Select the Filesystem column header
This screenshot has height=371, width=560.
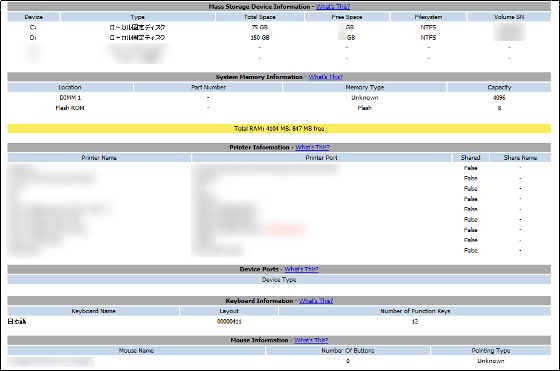pyautogui.click(x=428, y=17)
